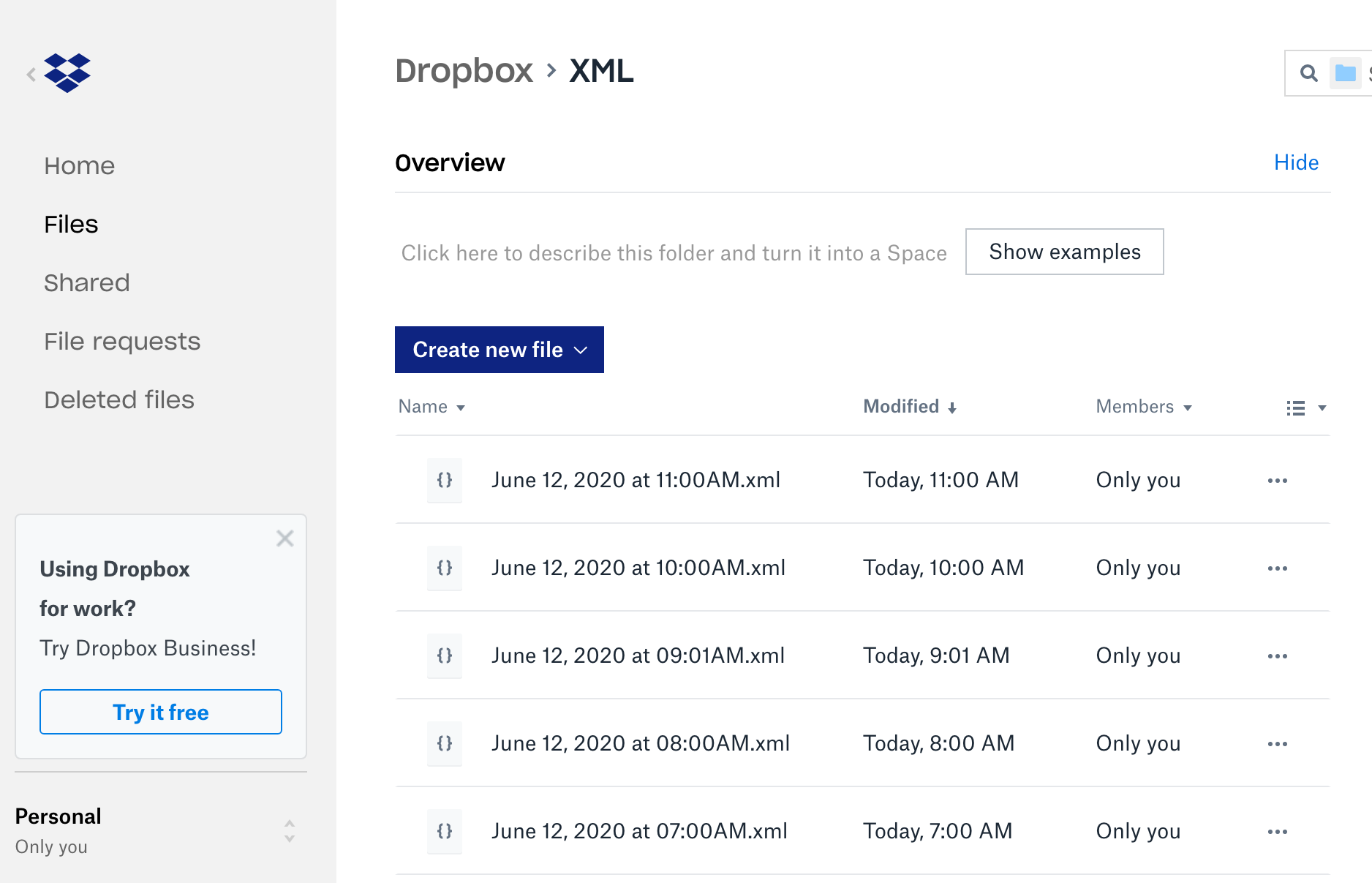Click the folder icon in search box
This screenshot has height=883, width=1372.
[1345, 73]
